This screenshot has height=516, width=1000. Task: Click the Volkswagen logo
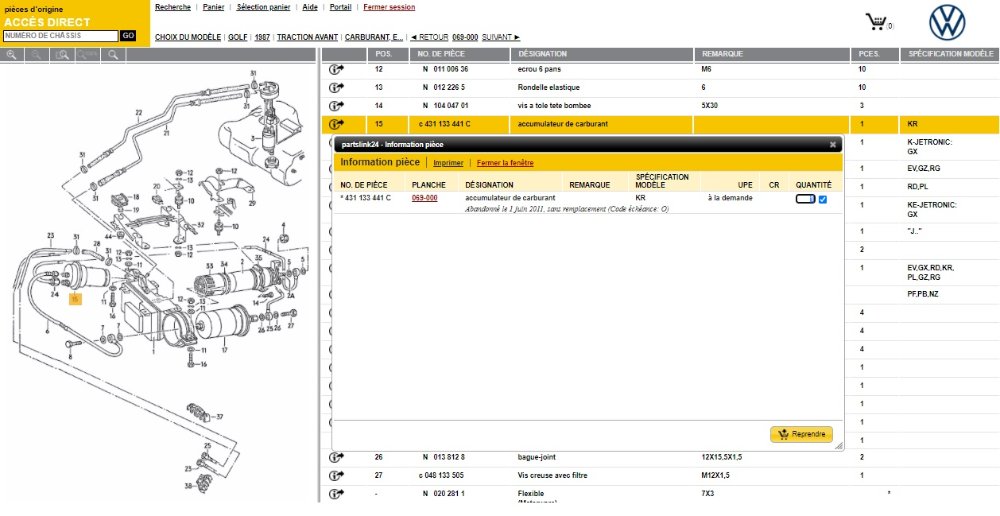click(947, 22)
